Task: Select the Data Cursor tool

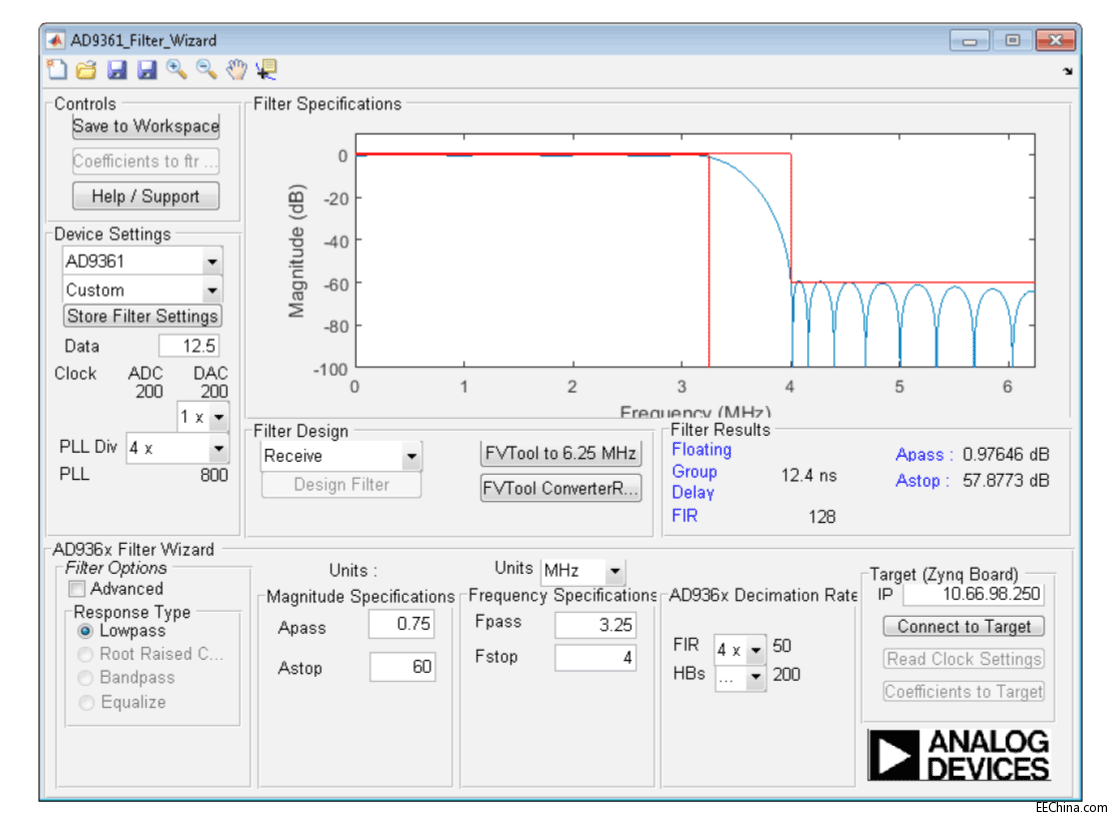Action: 267,70
